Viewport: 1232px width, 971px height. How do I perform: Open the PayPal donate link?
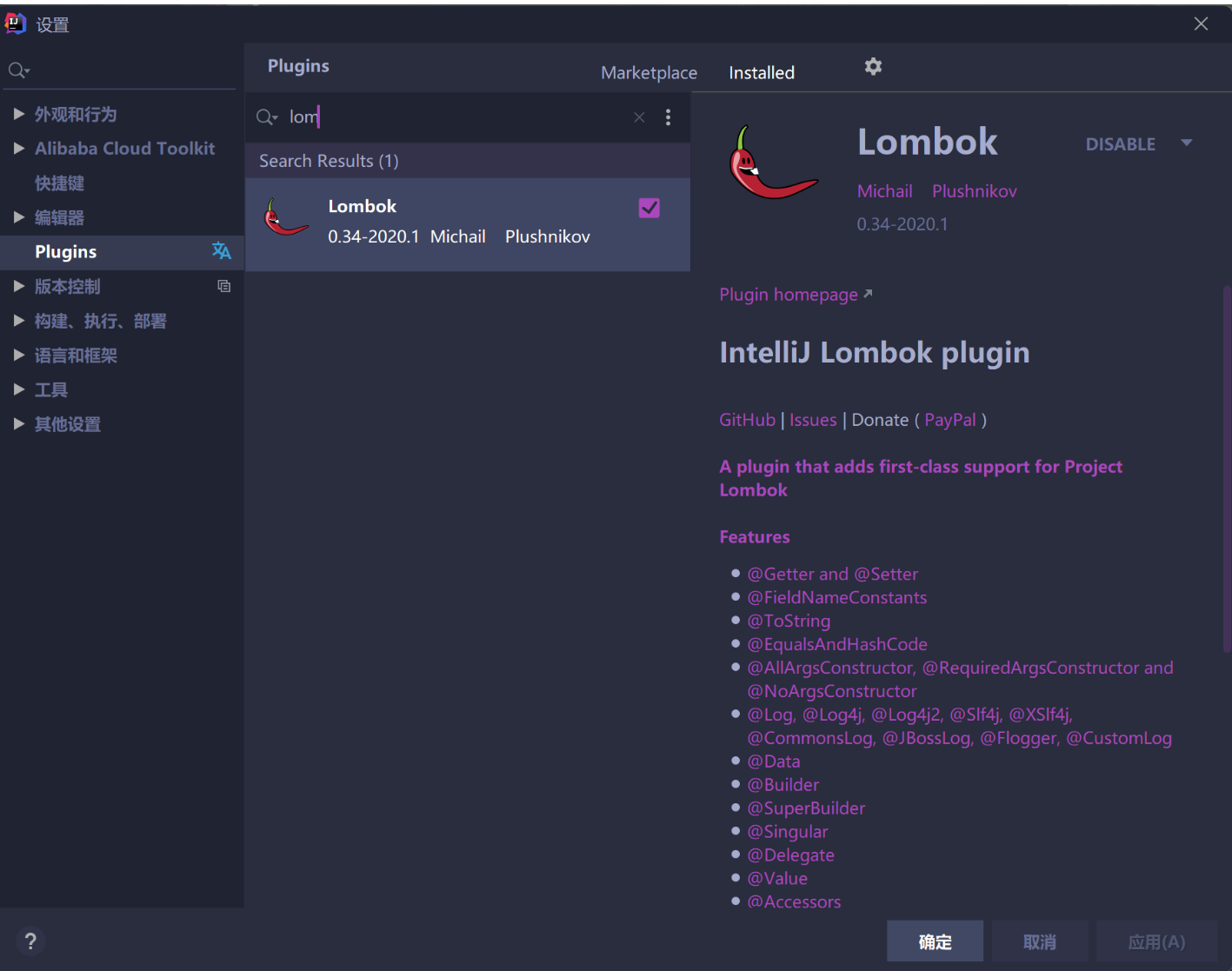pos(950,420)
